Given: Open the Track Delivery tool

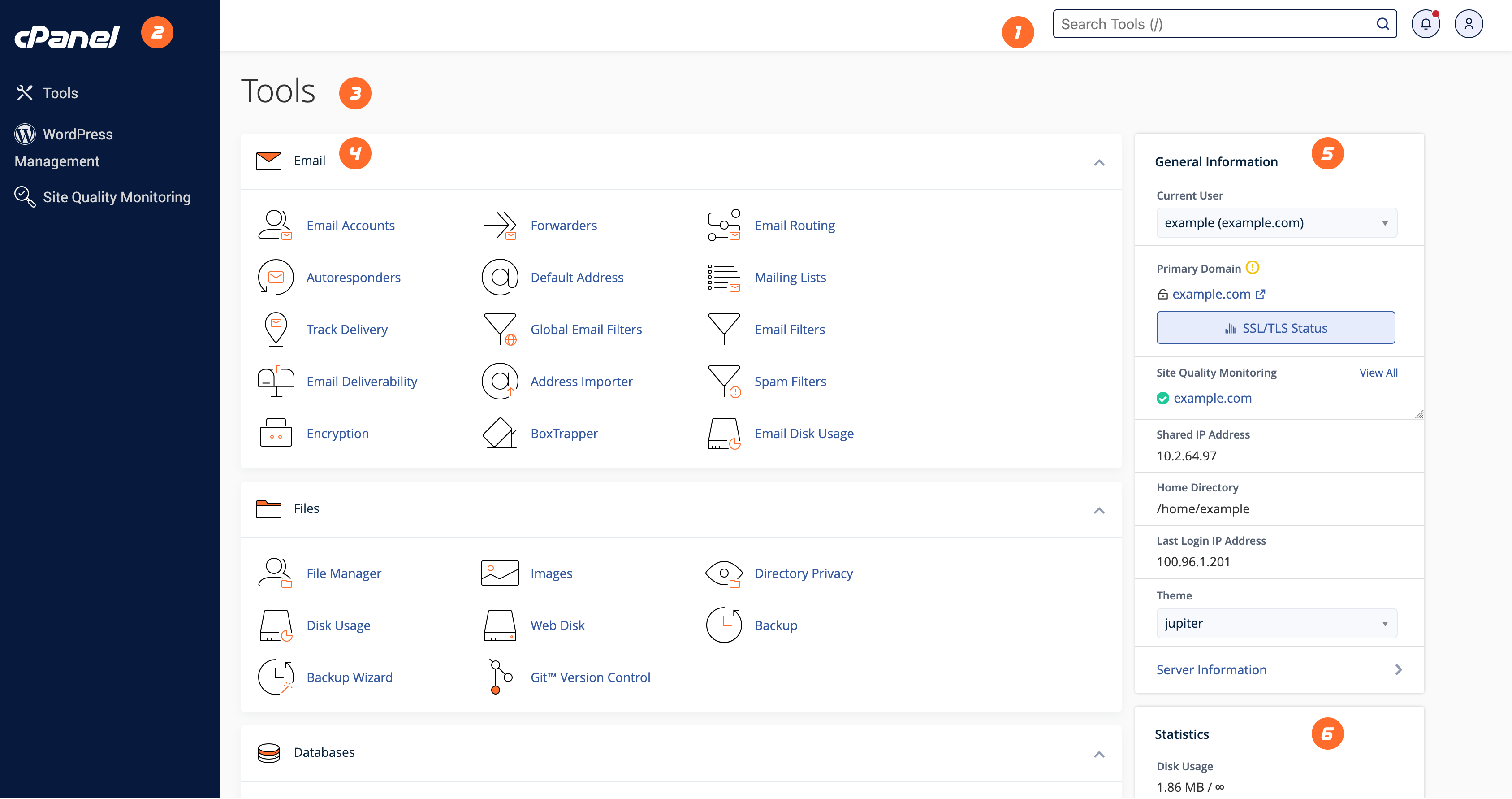Looking at the screenshot, I should click(346, 329).
